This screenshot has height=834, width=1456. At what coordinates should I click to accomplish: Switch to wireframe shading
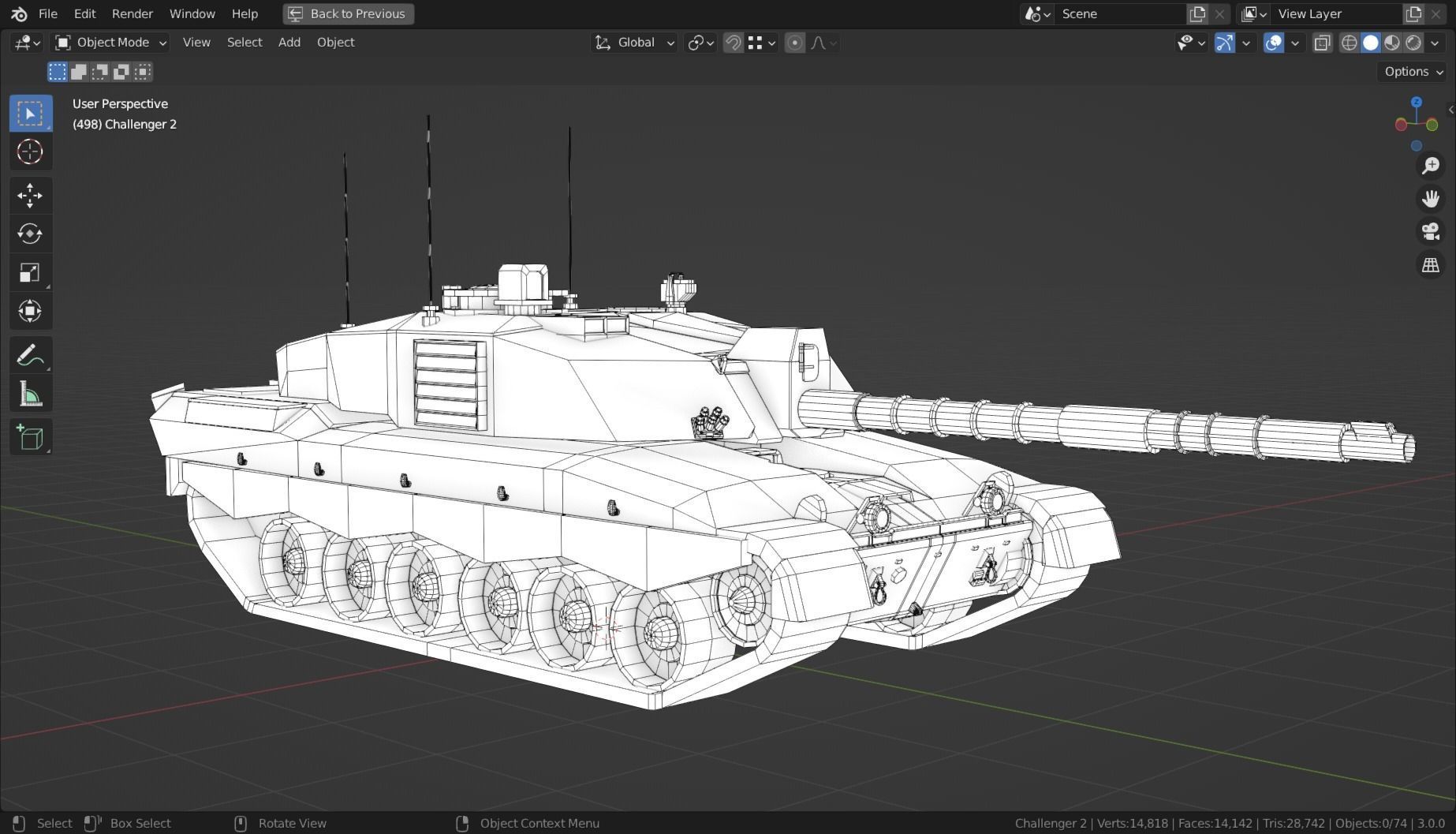point(1350,43)
